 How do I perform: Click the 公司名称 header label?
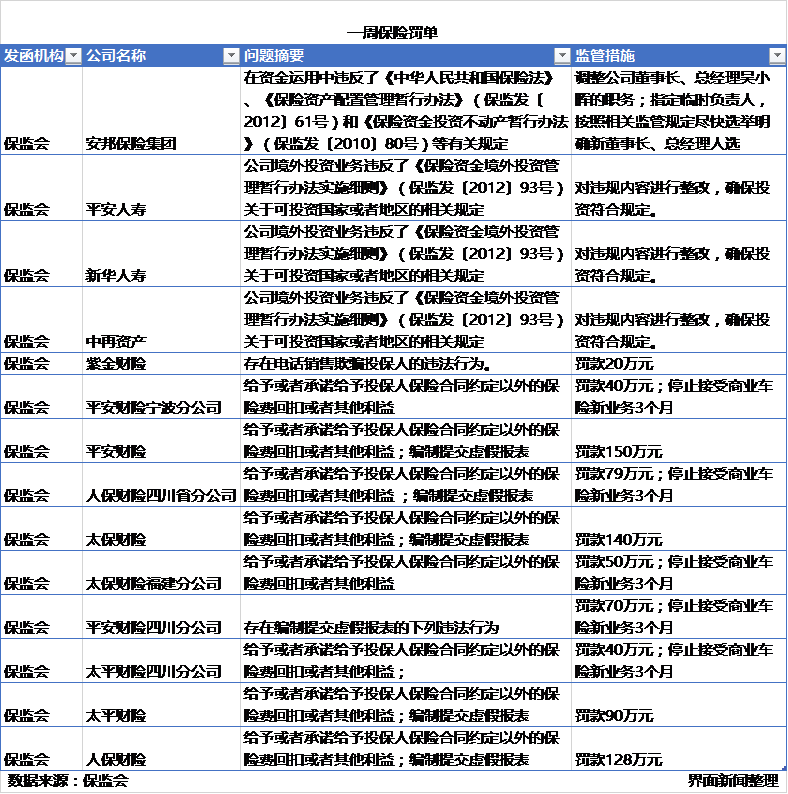[116, 56]
